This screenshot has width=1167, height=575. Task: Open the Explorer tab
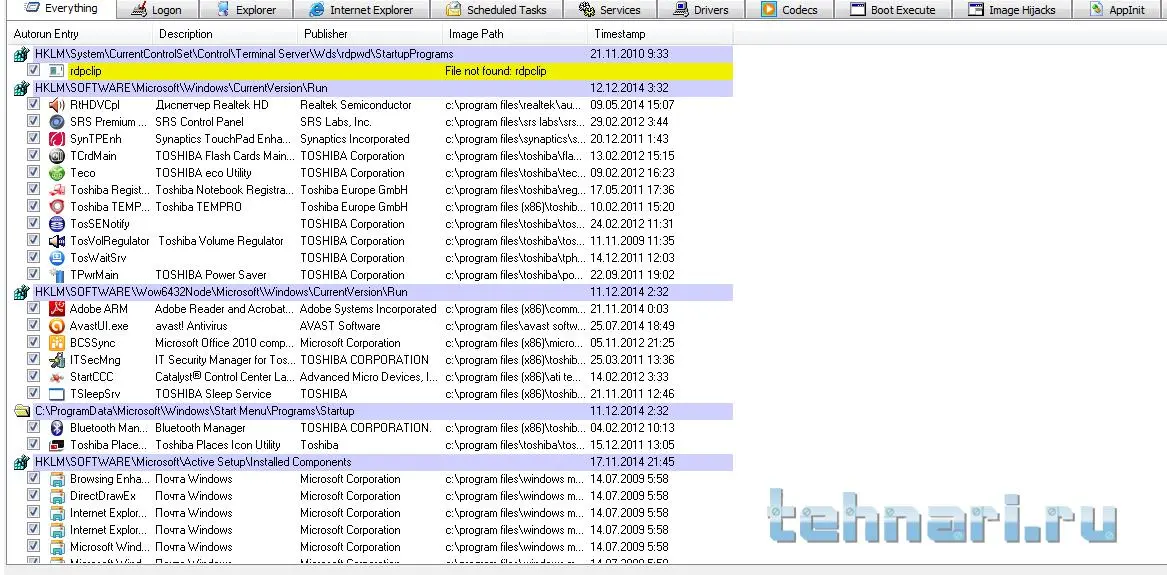[247, 10]
